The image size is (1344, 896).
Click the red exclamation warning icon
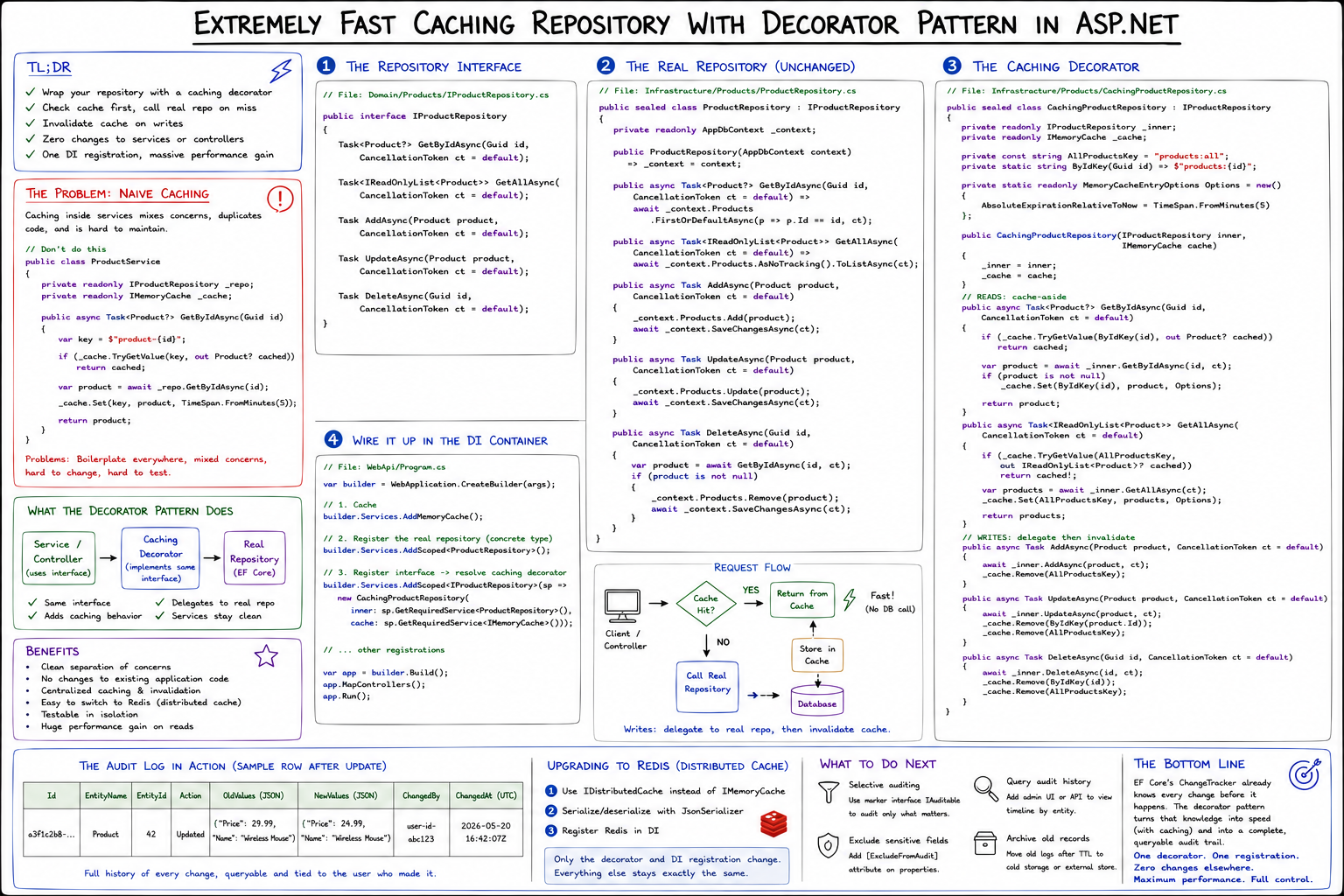click(279, 199)
